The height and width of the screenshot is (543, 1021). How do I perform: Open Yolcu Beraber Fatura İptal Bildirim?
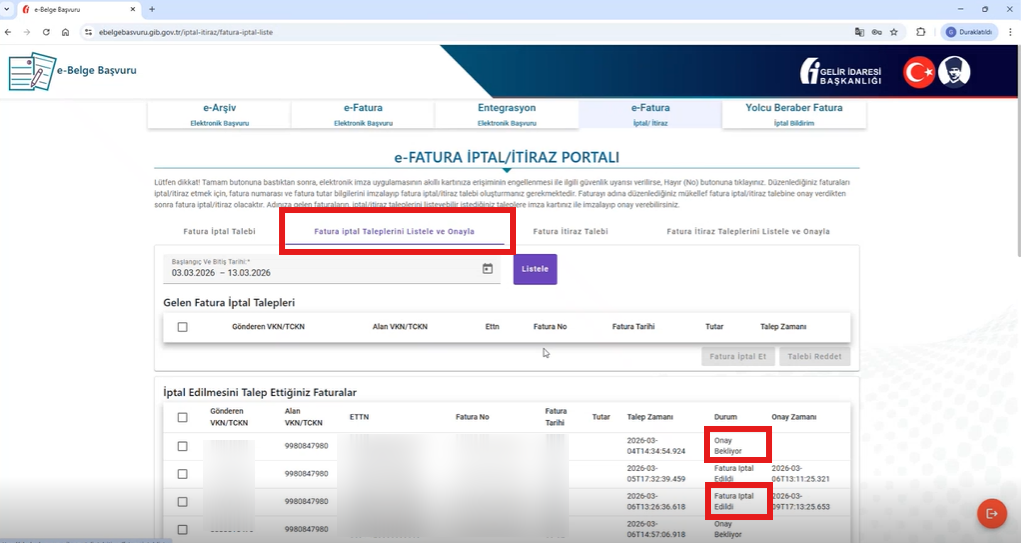tap(794, 115)
